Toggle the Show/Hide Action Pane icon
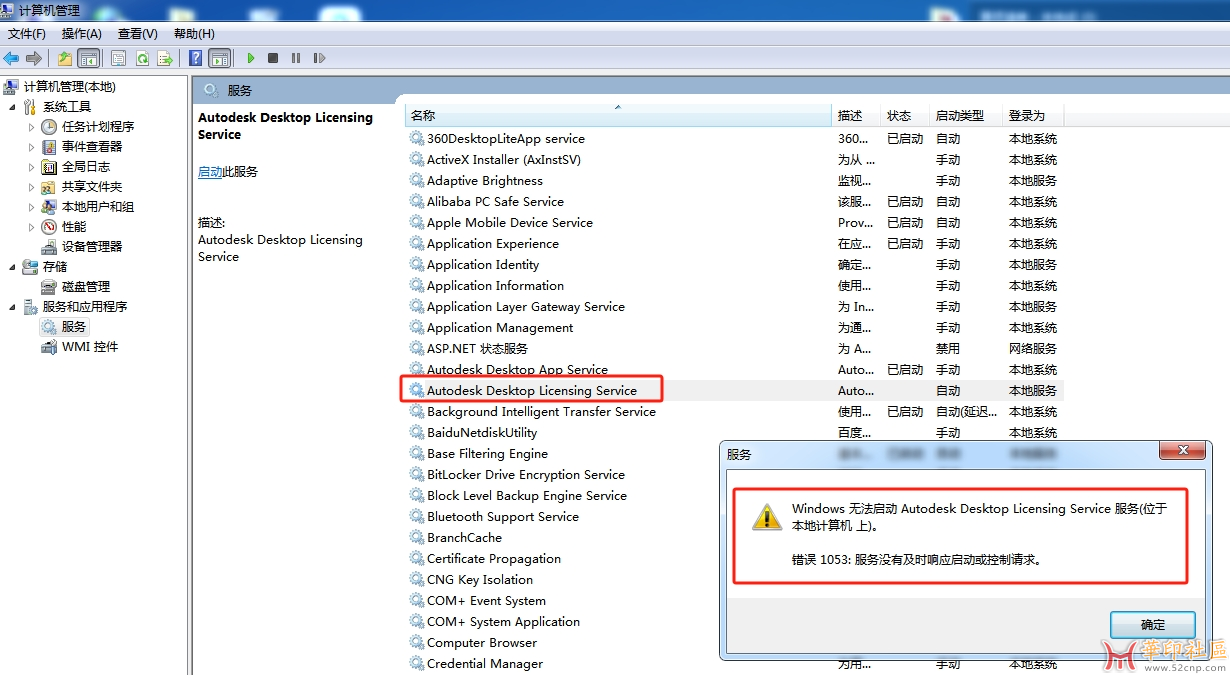1230x675 pixels. point(220,59)
